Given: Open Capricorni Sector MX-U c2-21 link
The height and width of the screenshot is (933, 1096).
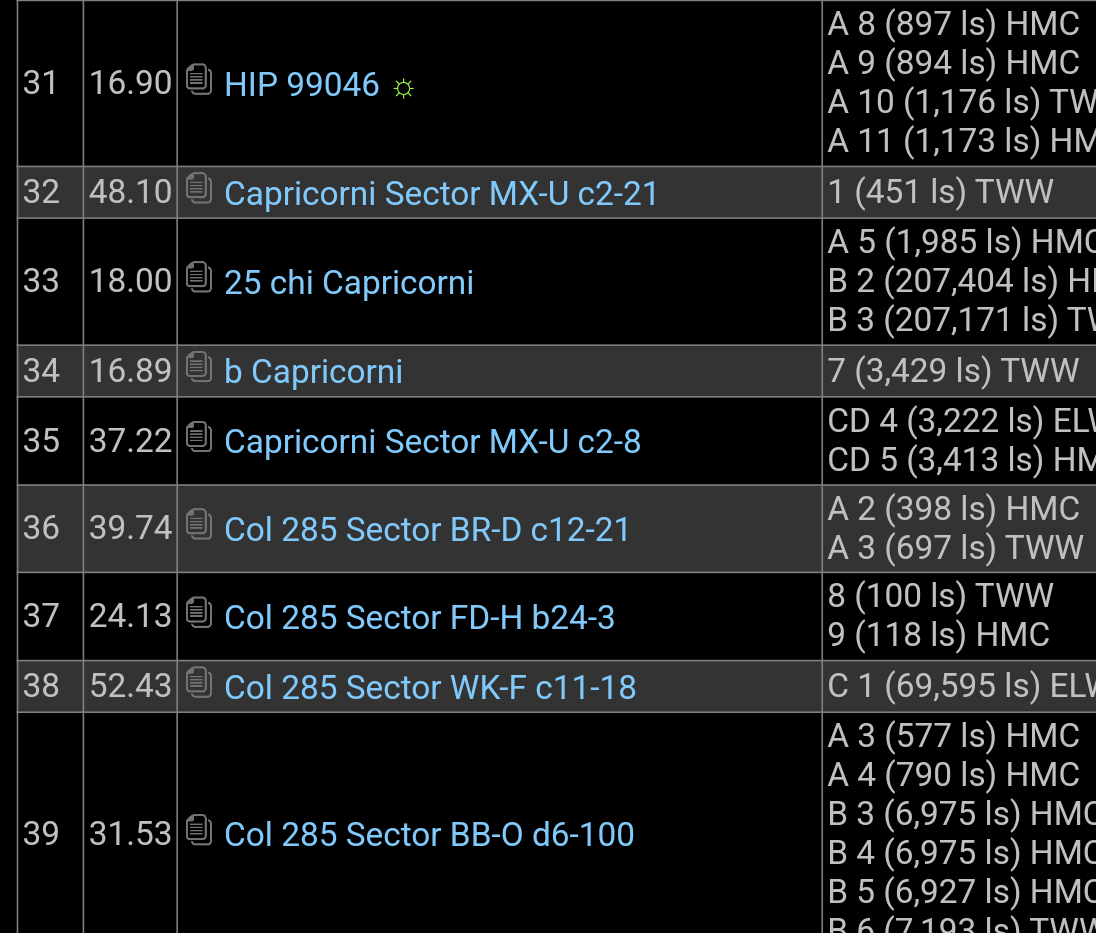Looking at the screenshot, I should 441,194.
